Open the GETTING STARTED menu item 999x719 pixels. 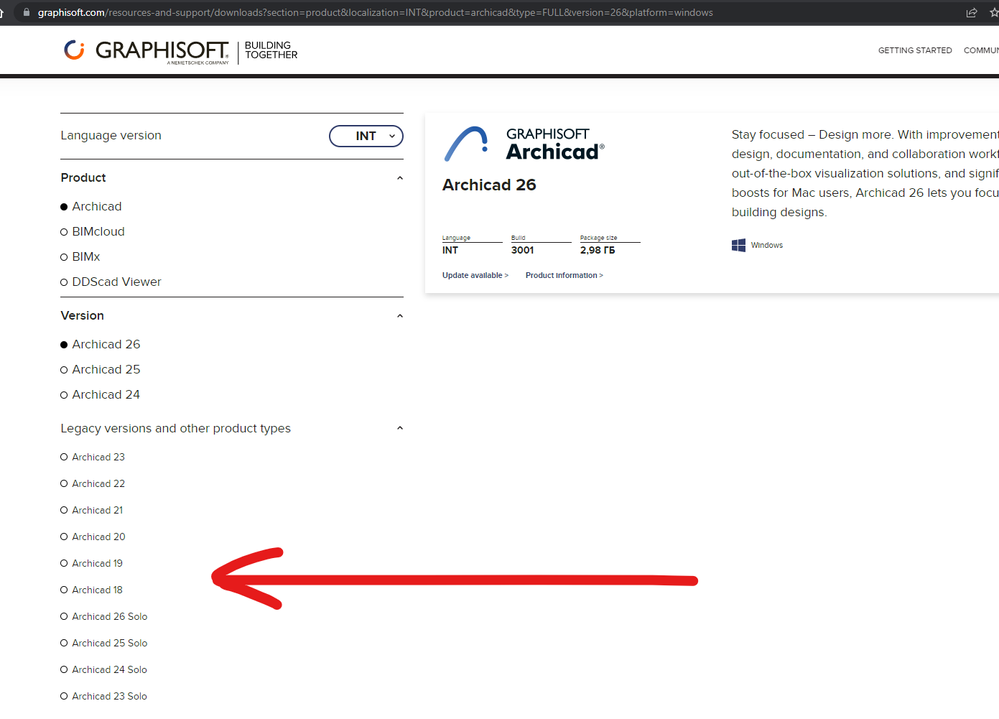coord(914,50)
